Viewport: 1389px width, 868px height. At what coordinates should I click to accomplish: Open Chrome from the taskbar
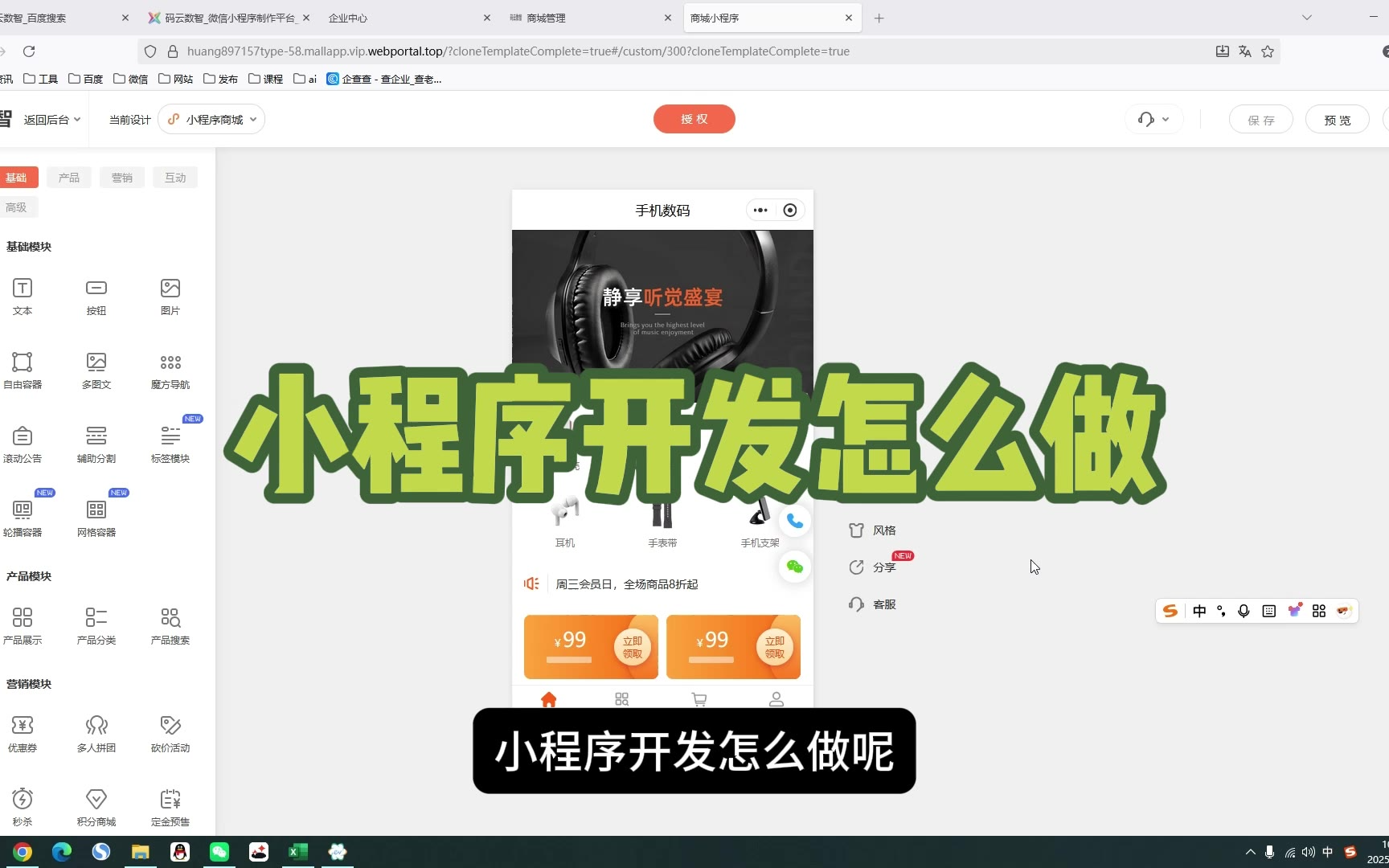click(x=23, y=852)
